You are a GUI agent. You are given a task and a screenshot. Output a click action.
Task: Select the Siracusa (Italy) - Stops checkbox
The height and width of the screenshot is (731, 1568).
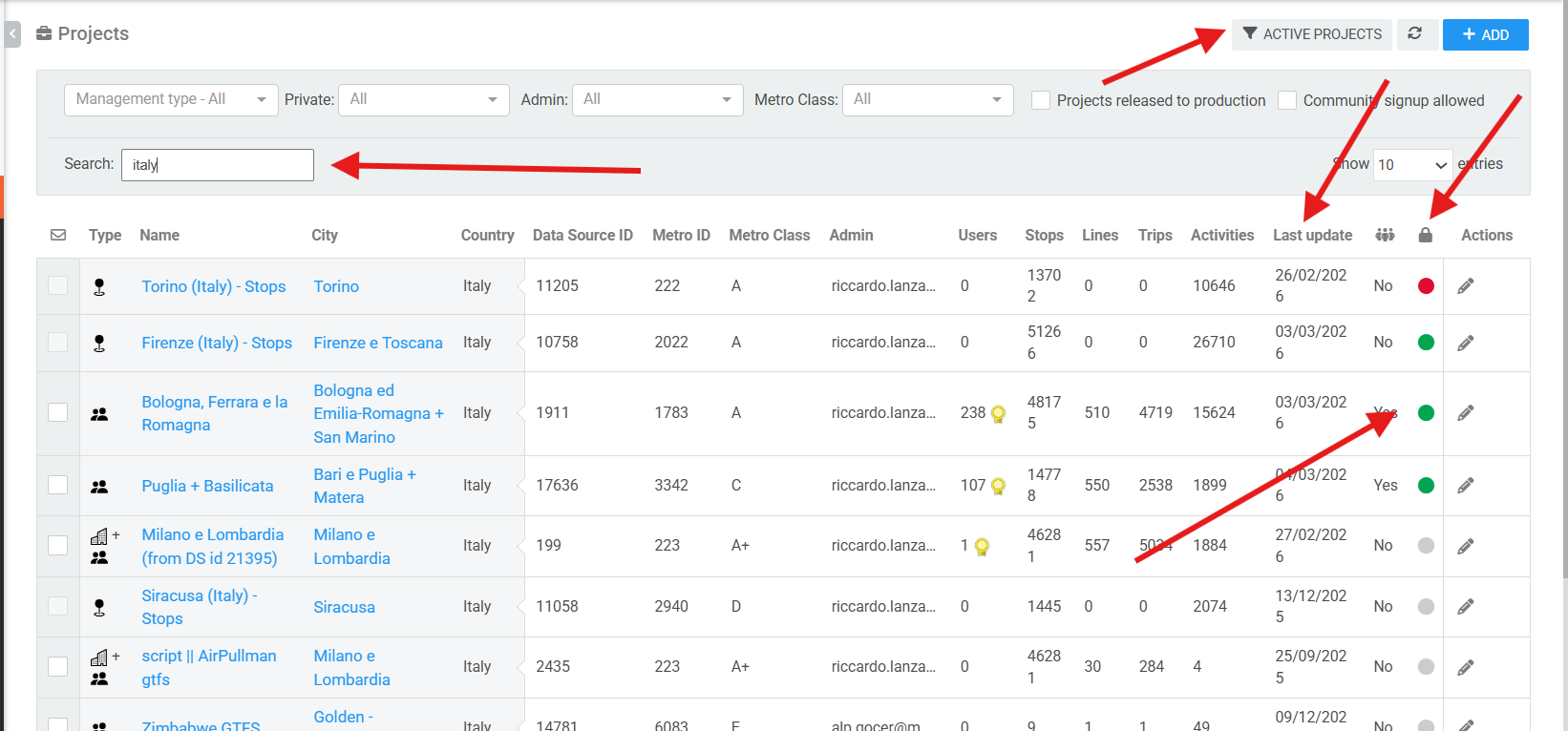click(58, 606)
